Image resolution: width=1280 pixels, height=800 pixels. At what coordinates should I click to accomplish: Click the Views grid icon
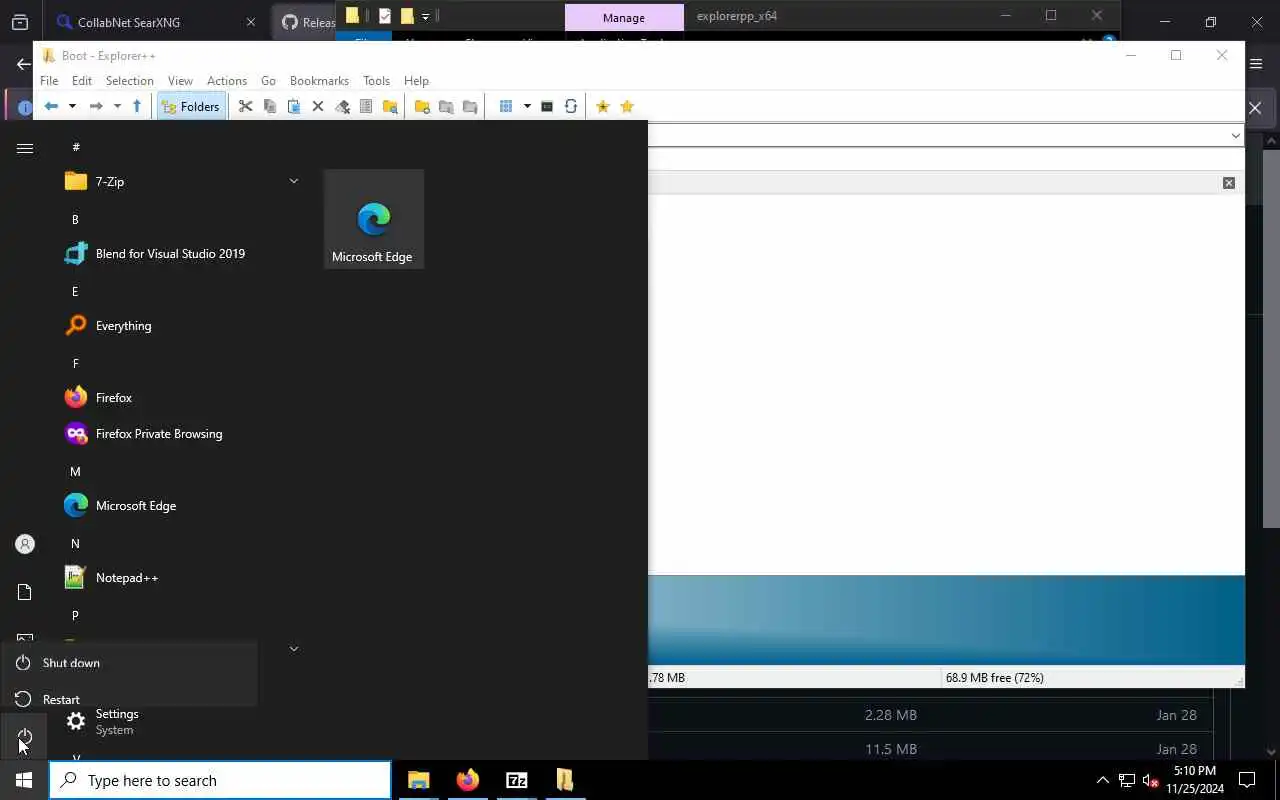pyautogui.click(x=506, y=106)
